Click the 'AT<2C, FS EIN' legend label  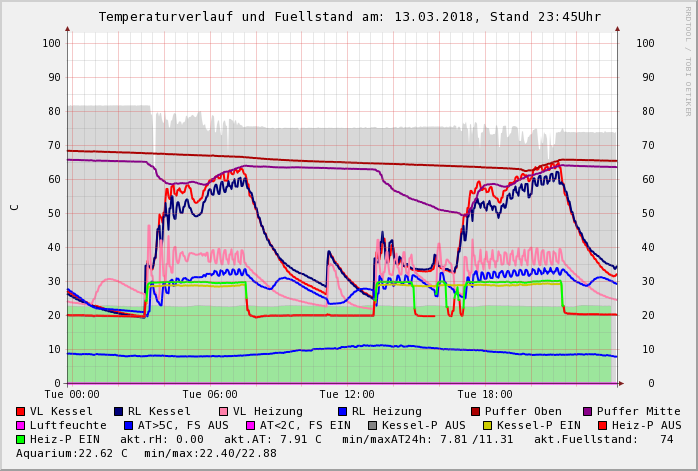308,426
